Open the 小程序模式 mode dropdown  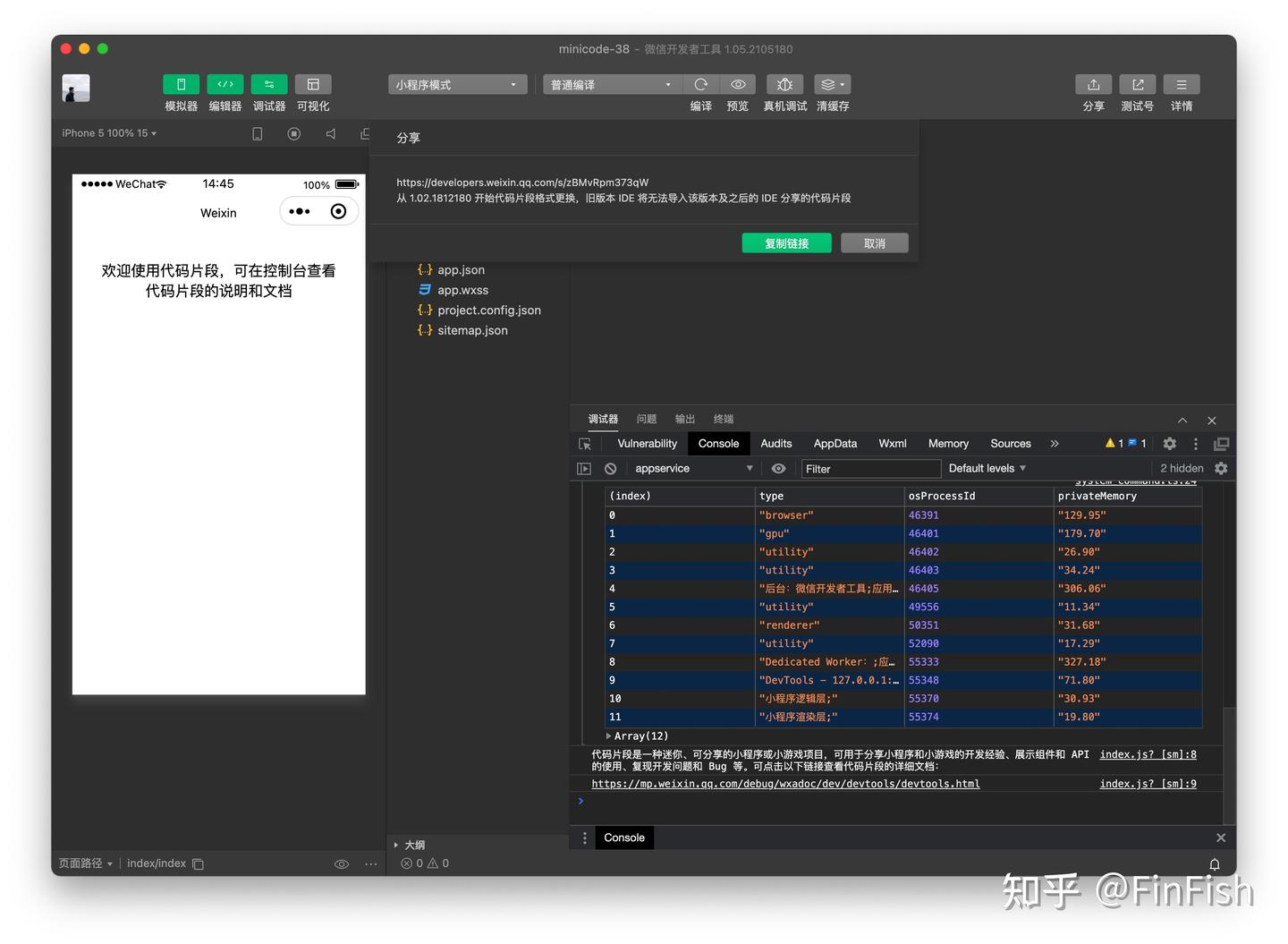point(457,84)
